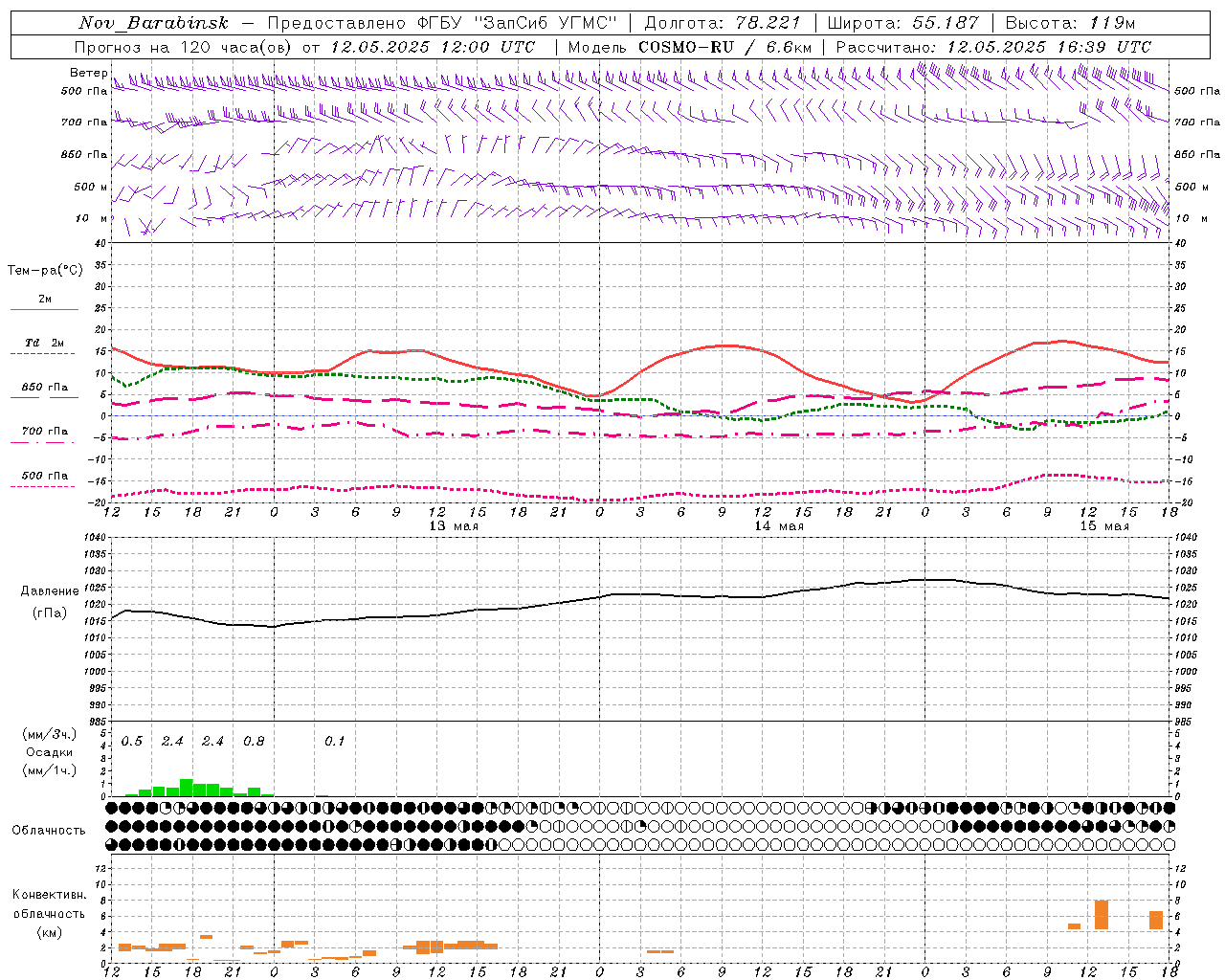Click the '(гПа)' unit under Давление
Viewport: 1225px width, 980px height.
point(50,613)
